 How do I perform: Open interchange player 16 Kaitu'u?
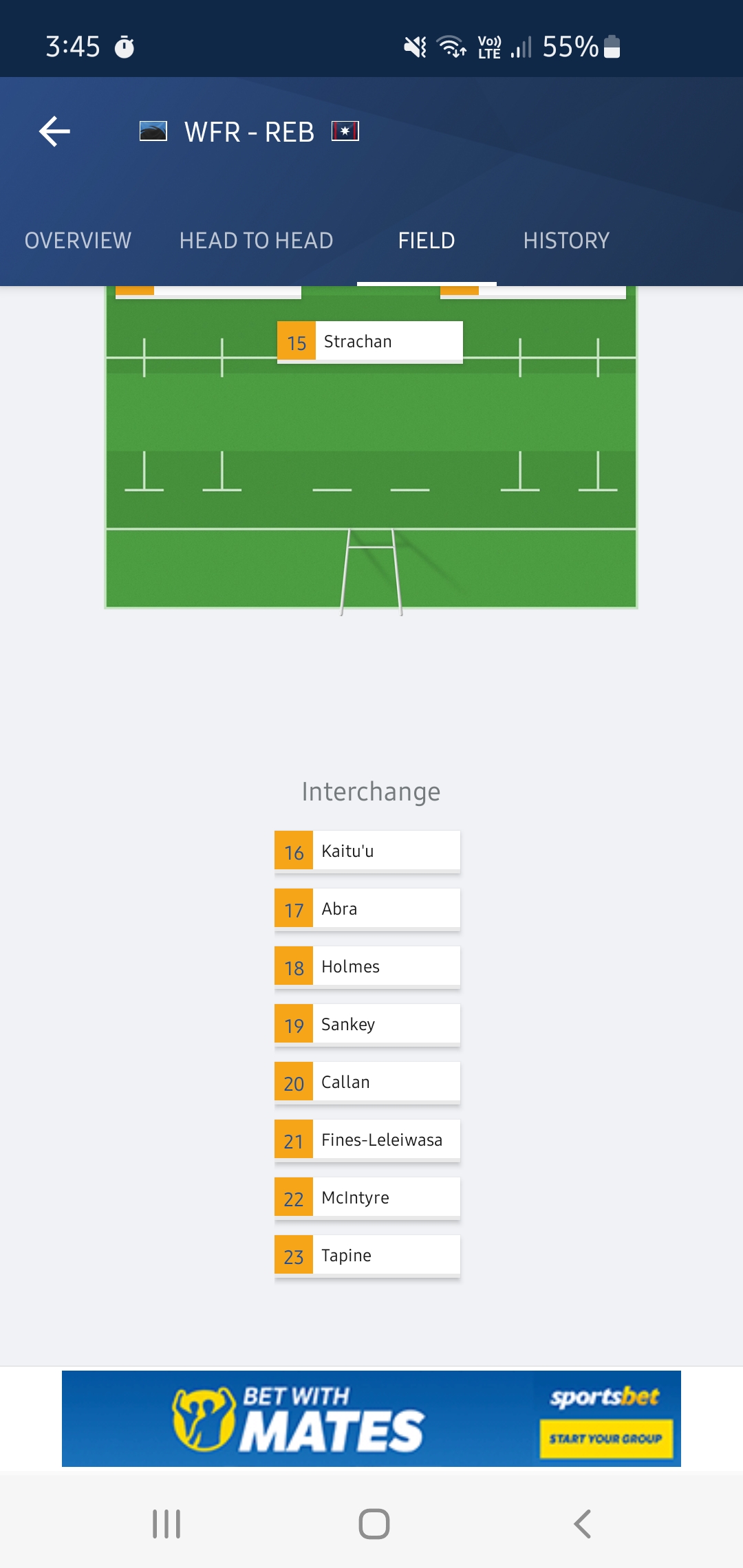click(367, 851)
